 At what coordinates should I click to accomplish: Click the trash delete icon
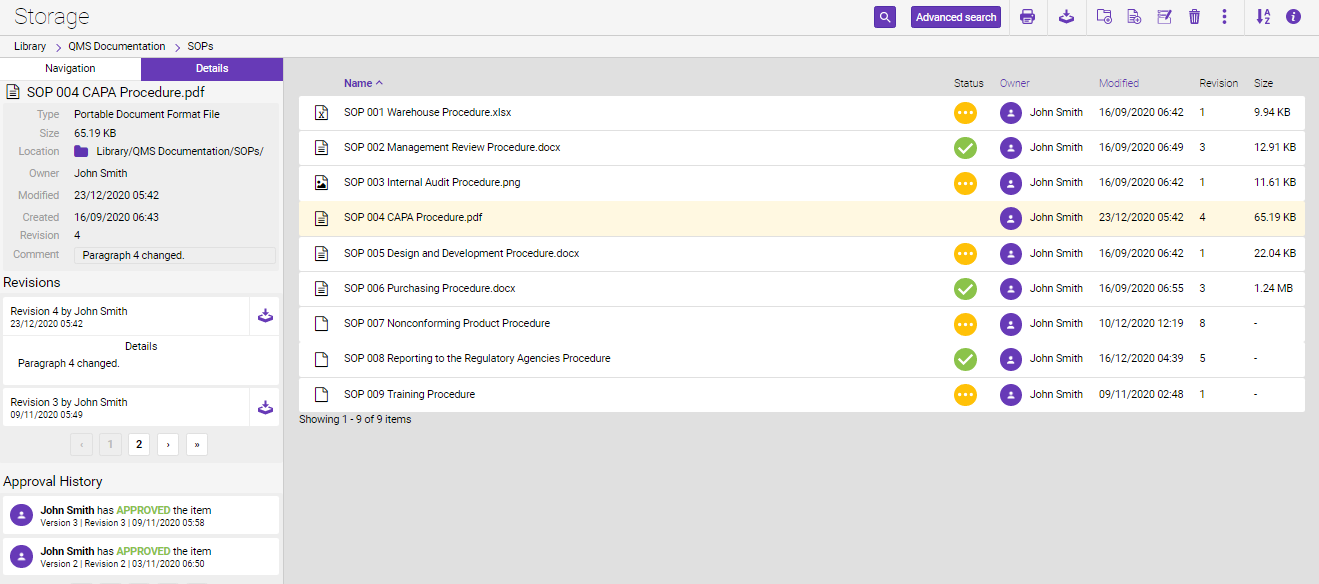(x=1194, y=17)
